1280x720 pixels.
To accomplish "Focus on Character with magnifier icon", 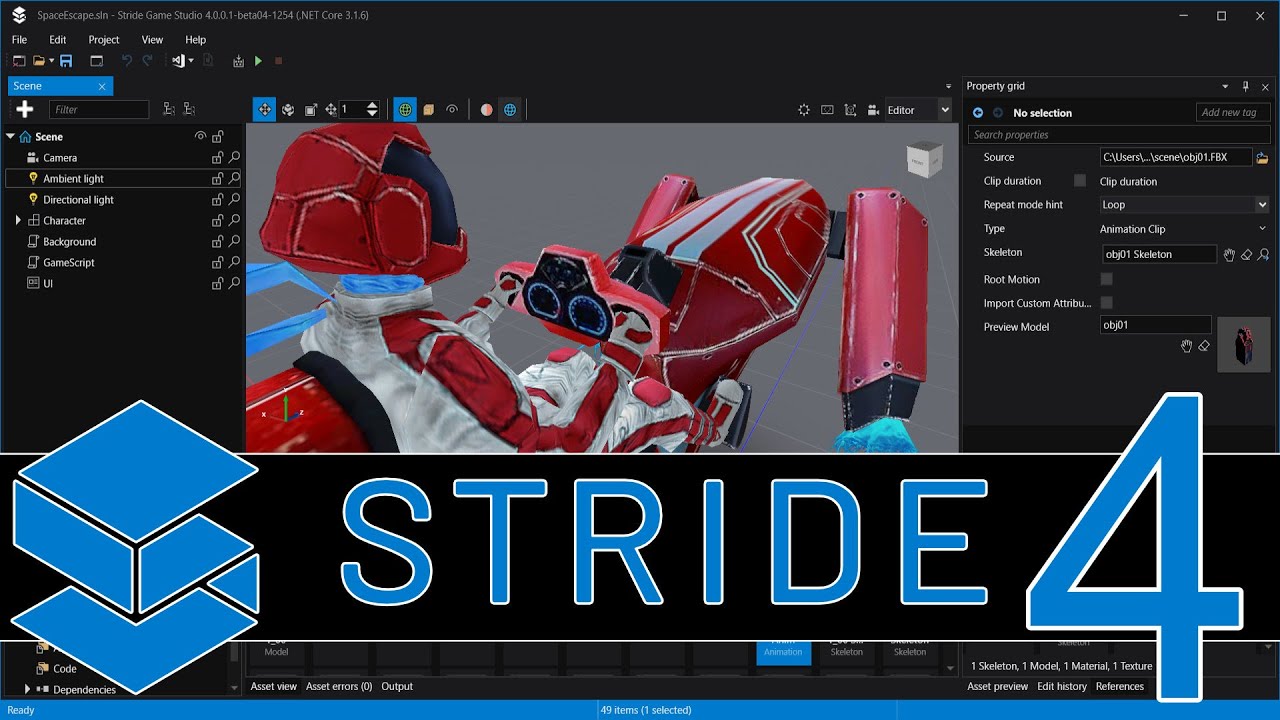I will click(x=234, y=221).
